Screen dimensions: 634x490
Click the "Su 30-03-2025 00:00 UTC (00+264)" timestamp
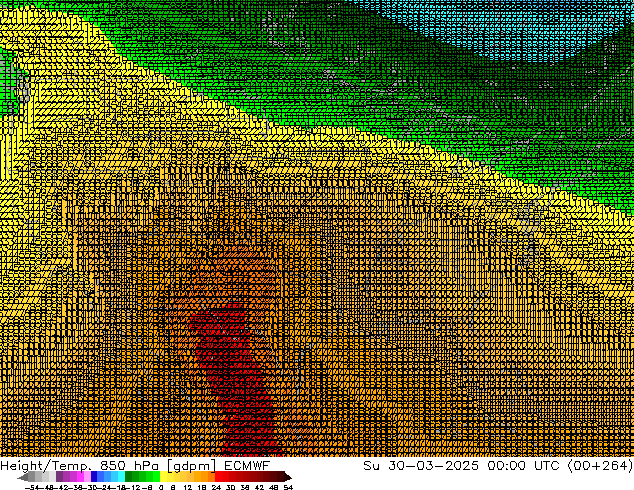click(498, 465)
